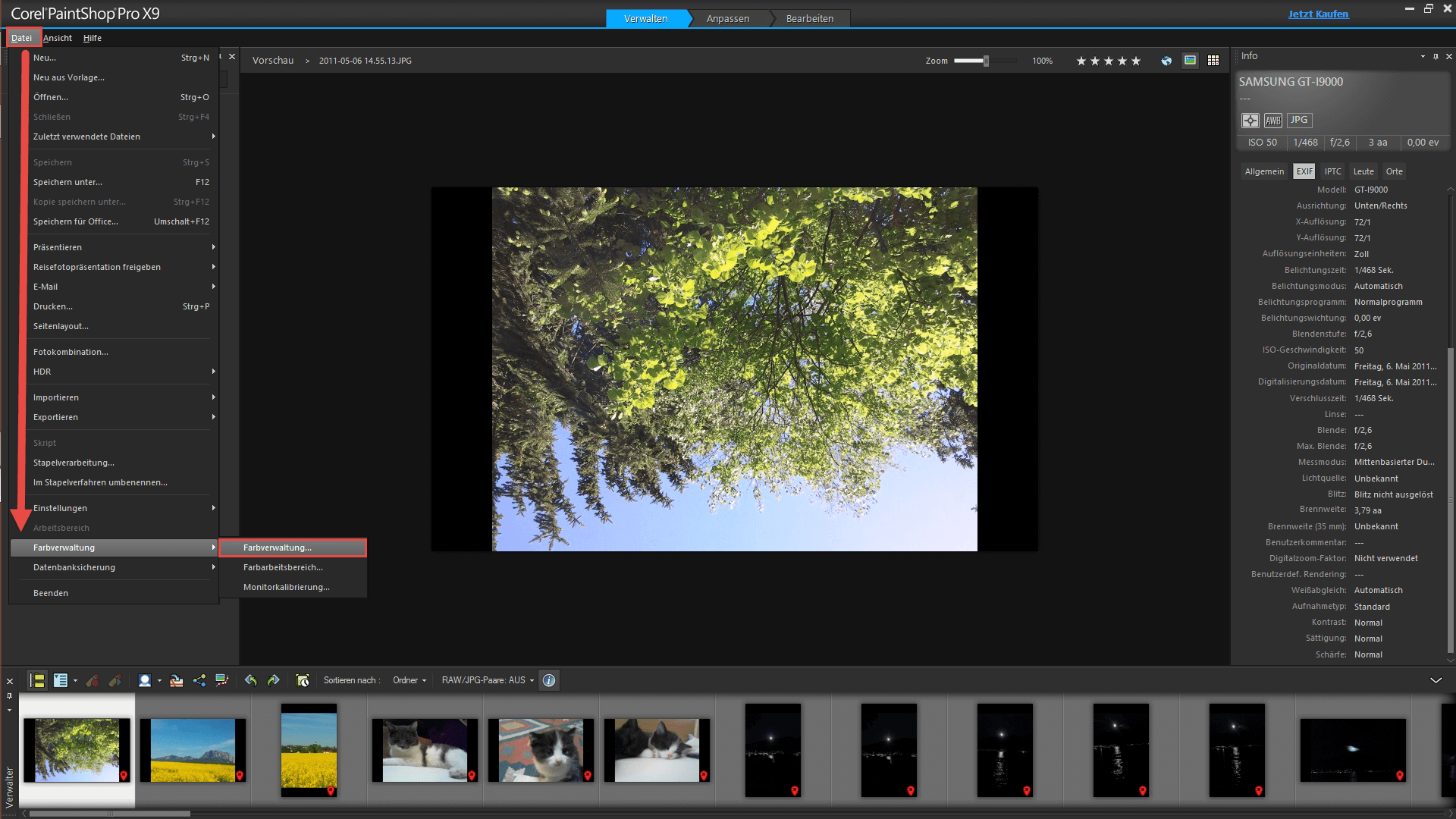The width and height of the screenshot is (1456, 819).
Task: Click the Info palette list icon in organizer toolbar
Action: 61,680
